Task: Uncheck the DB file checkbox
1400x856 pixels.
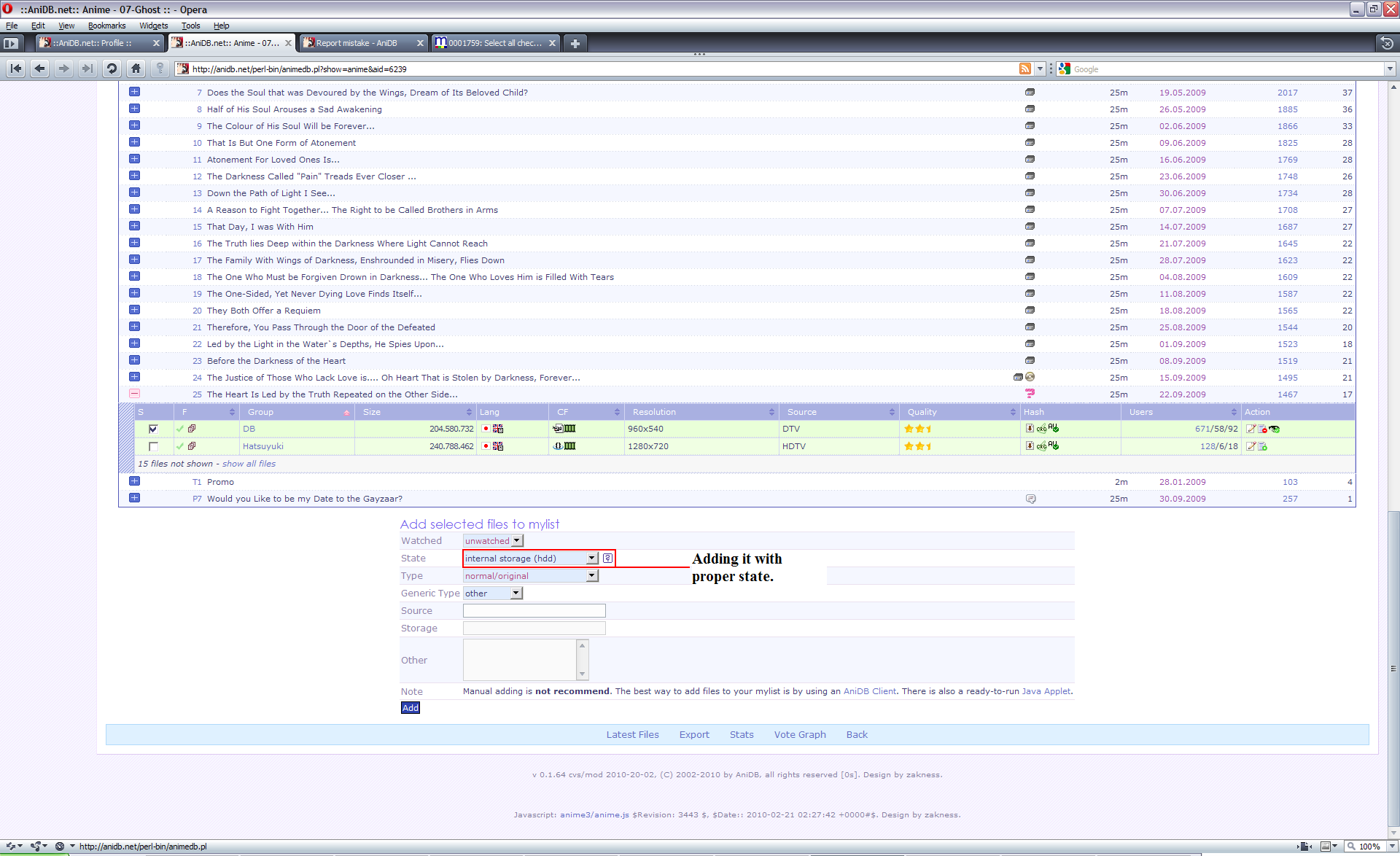Action: pyautogui.click(x=153, y=429)
